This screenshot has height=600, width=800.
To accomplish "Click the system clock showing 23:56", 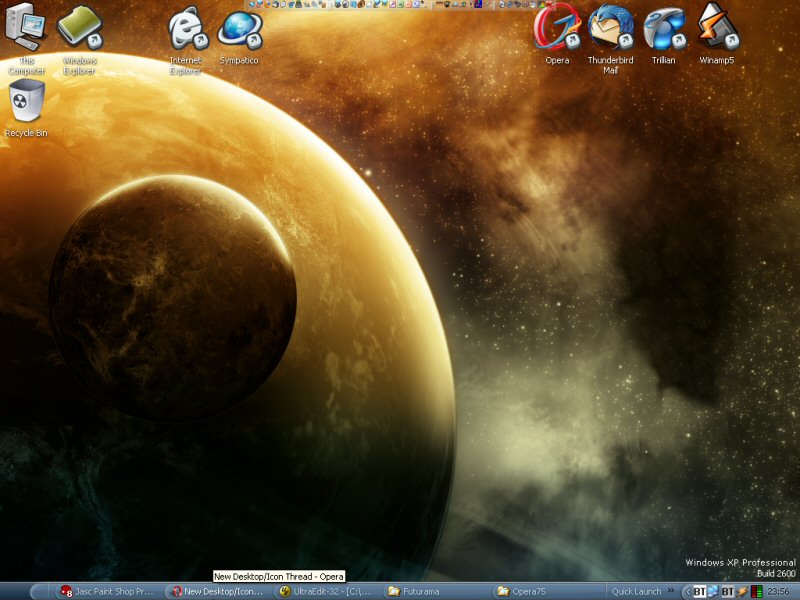I will [778, 591].
